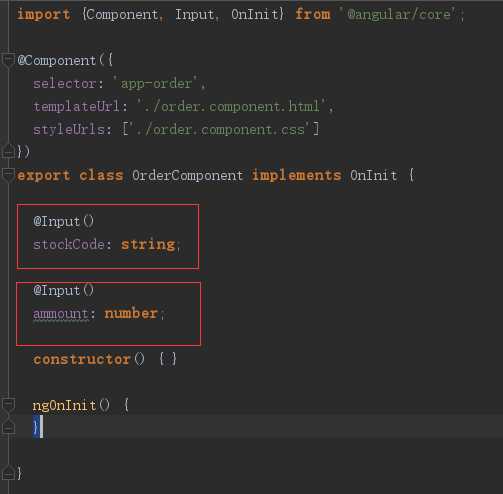Click the '@angular/core' string
The width and height of the screenshot is (503, 494).
click(x=398, y=14)
